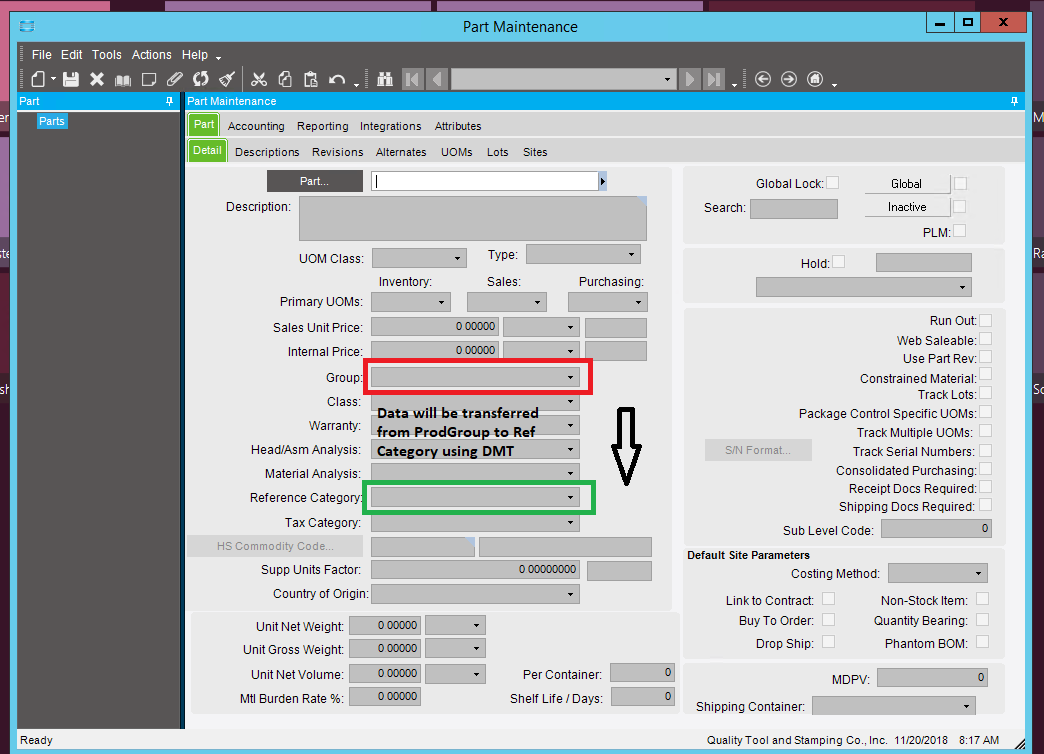Click the Refresh arrows toolbar icon
The height and width of the screenshot is (754, 1044).
coord(201,79)
